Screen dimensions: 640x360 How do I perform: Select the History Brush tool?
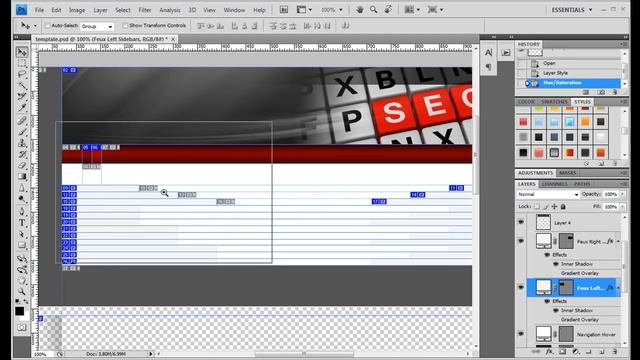click(22, 154)
